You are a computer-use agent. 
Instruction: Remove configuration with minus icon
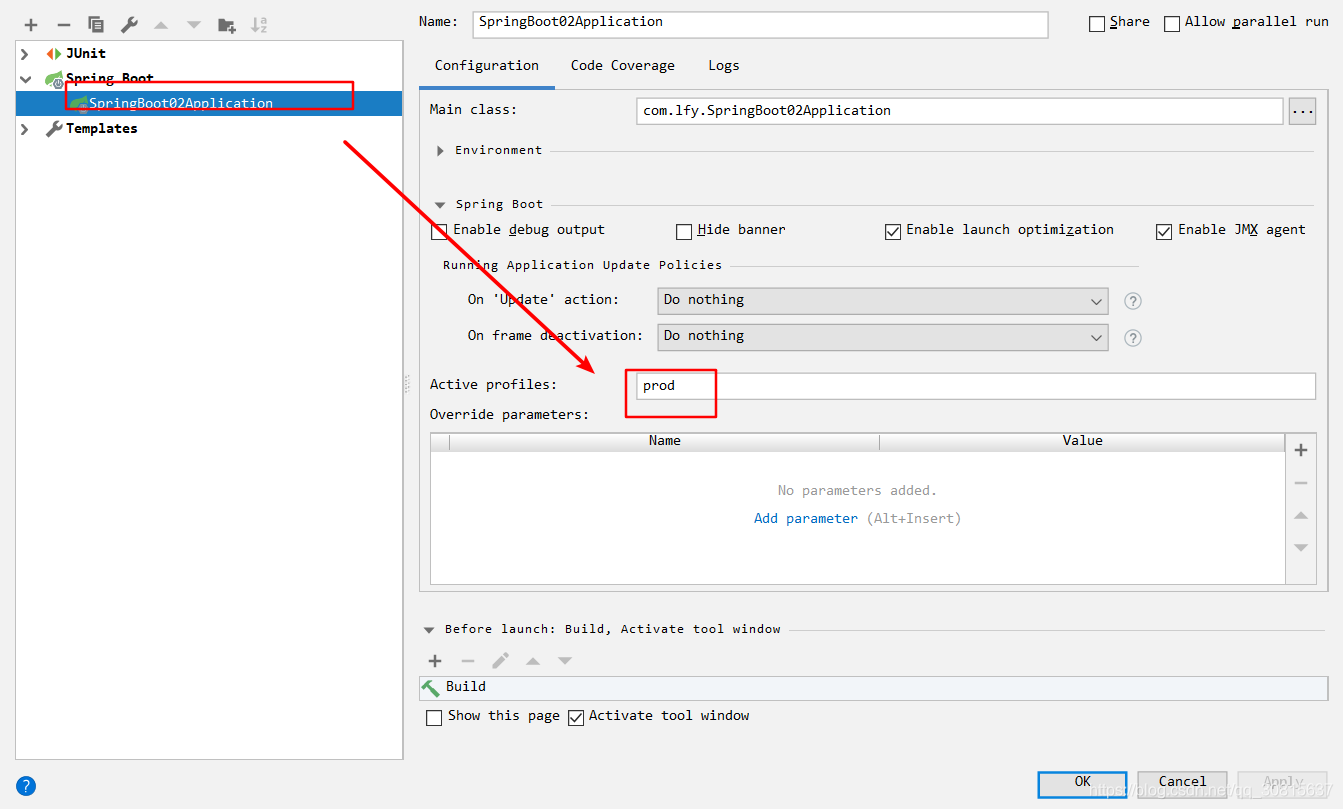tap(64, 24)
